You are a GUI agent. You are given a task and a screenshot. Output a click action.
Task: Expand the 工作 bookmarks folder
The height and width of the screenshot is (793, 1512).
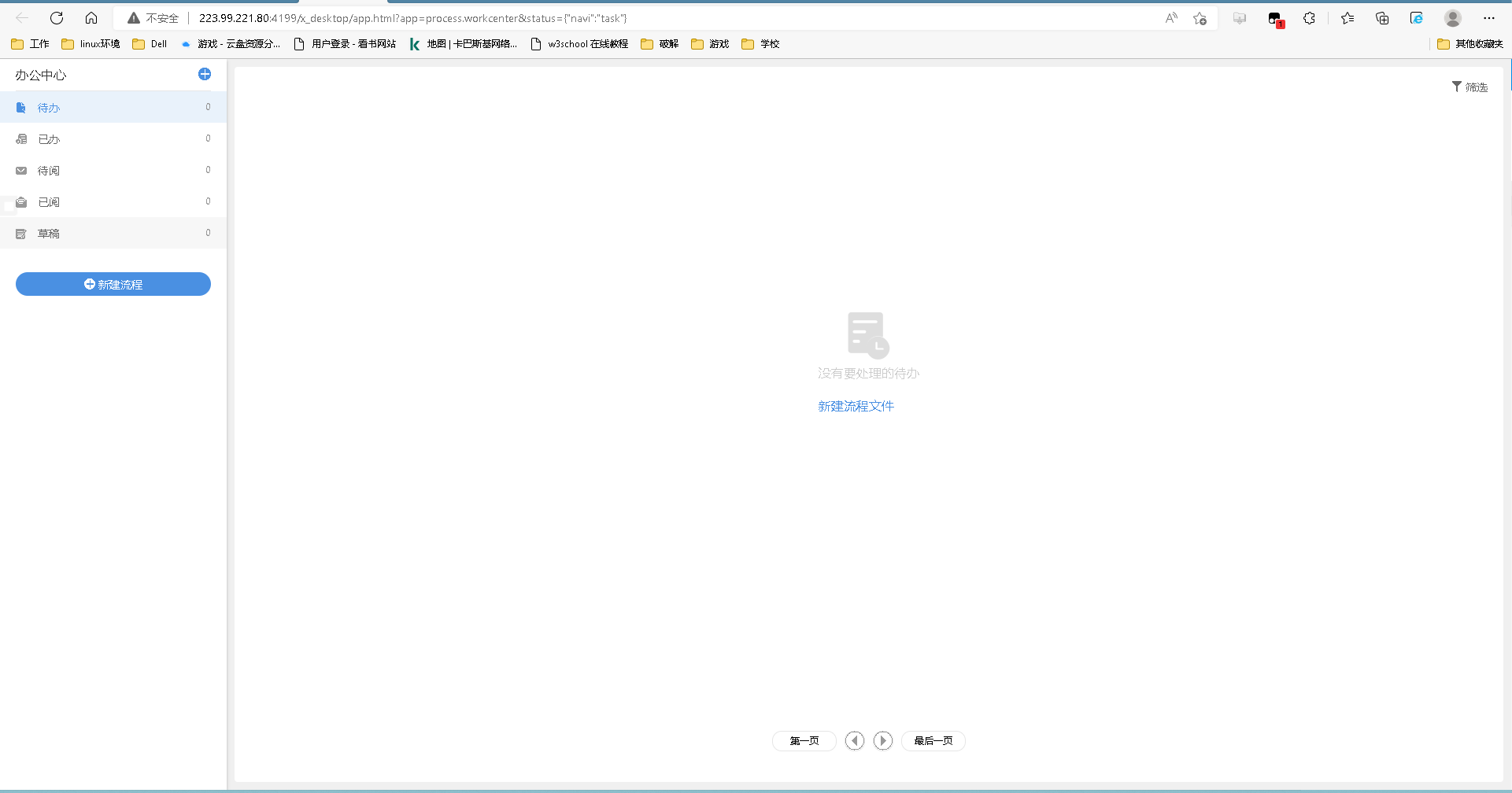click(x=30, y=44)
